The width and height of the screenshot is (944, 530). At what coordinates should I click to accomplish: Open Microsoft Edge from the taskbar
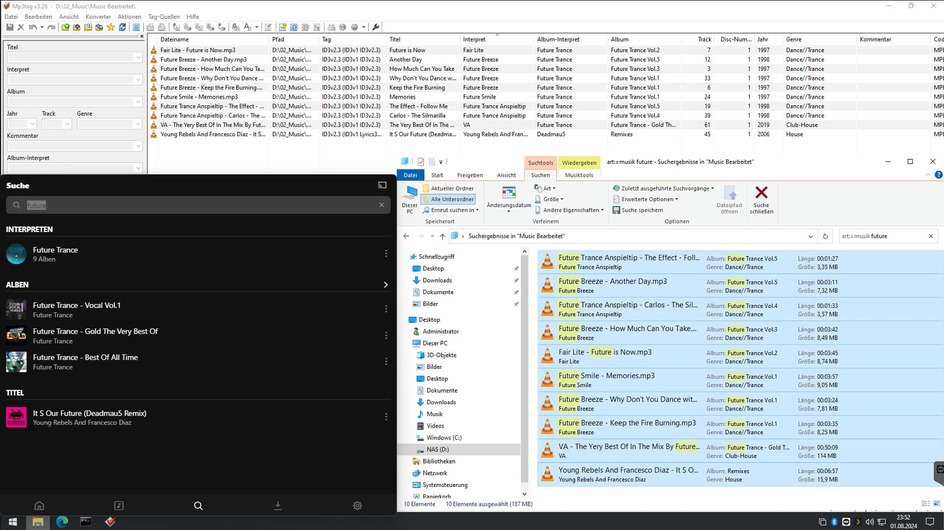61,522
